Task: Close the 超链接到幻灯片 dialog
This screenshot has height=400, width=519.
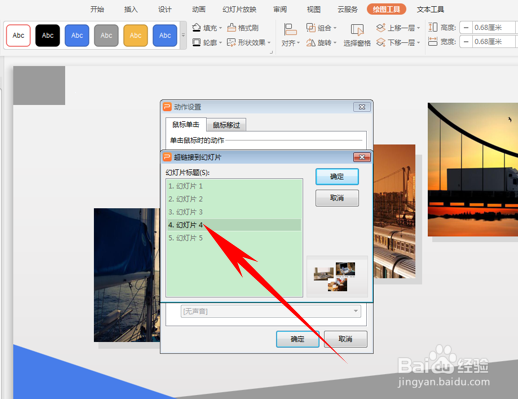Action: (362, 157)
